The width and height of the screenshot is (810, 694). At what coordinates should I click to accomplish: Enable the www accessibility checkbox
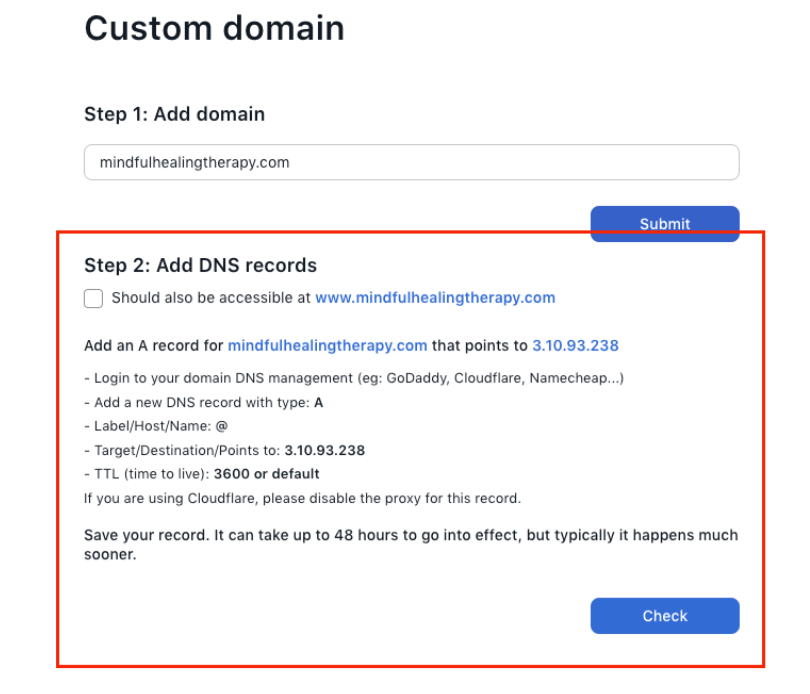[x=93, y=298]
